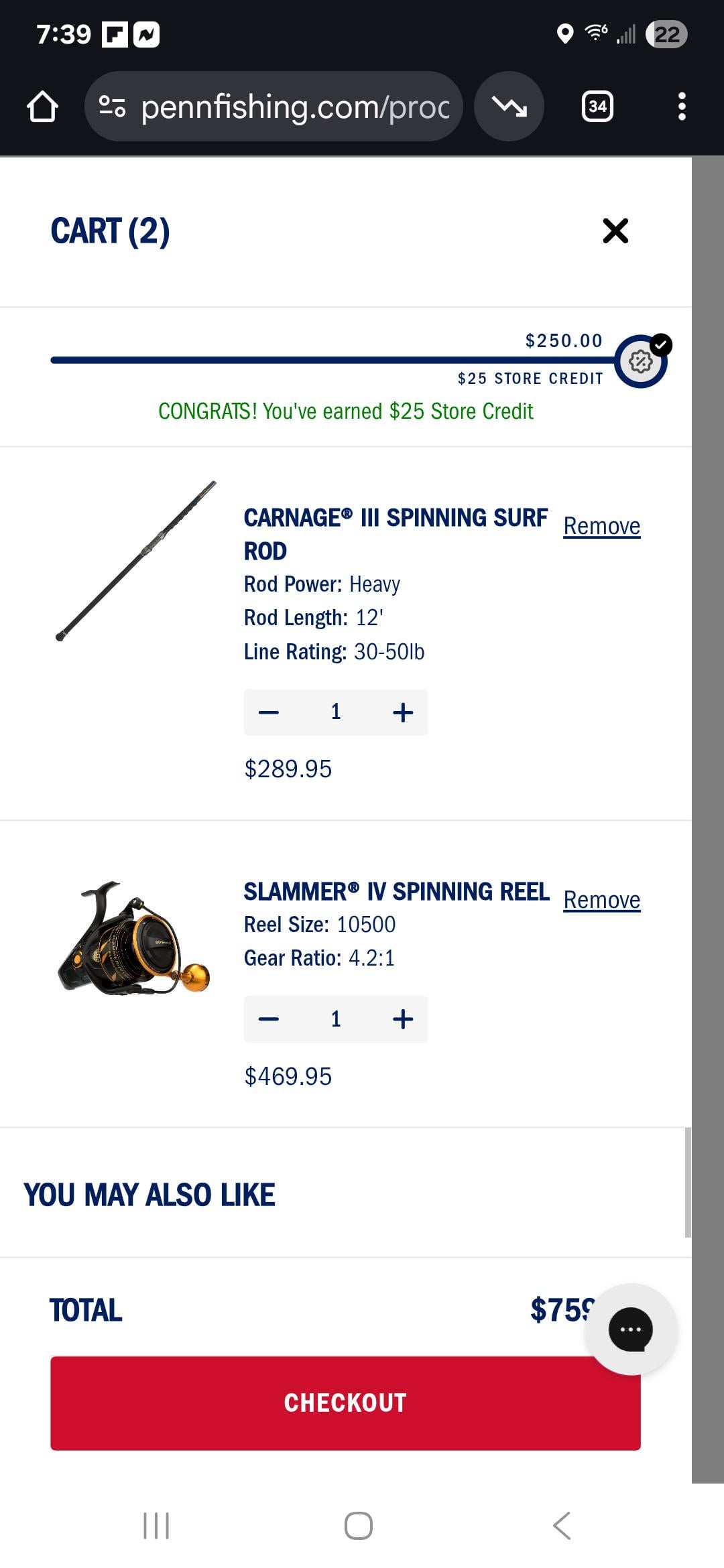724x1568 pixels.
Task: Tap the pennfishing.com address bar
Action: point(295,107)
